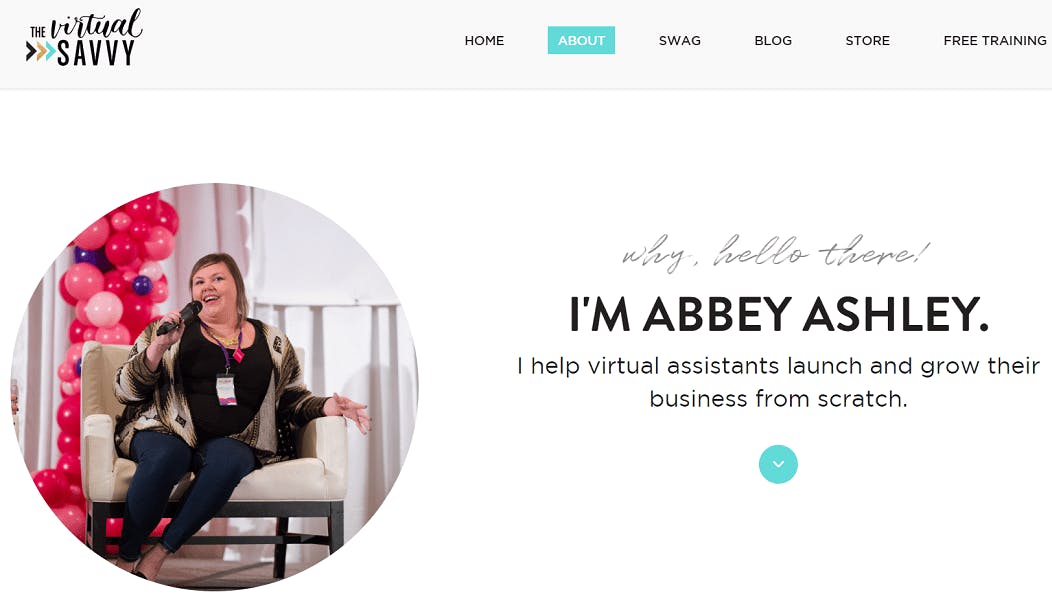Click the triple arrow chevrons in the logo
Image resolution: width=1052 pixels, height=608 pixels.
pyautogui.click(x=41, y=52)
